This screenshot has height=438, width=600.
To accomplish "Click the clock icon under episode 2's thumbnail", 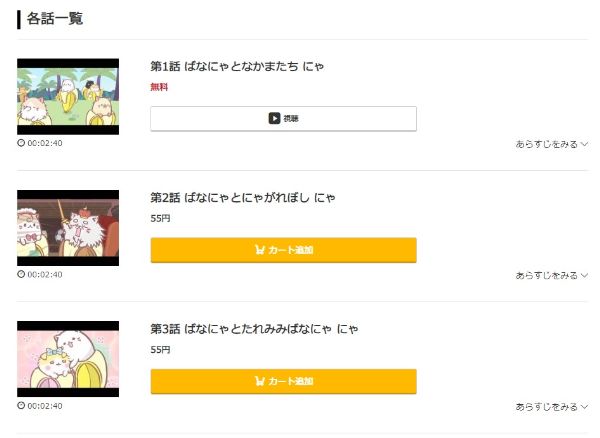I will point(21,274).
